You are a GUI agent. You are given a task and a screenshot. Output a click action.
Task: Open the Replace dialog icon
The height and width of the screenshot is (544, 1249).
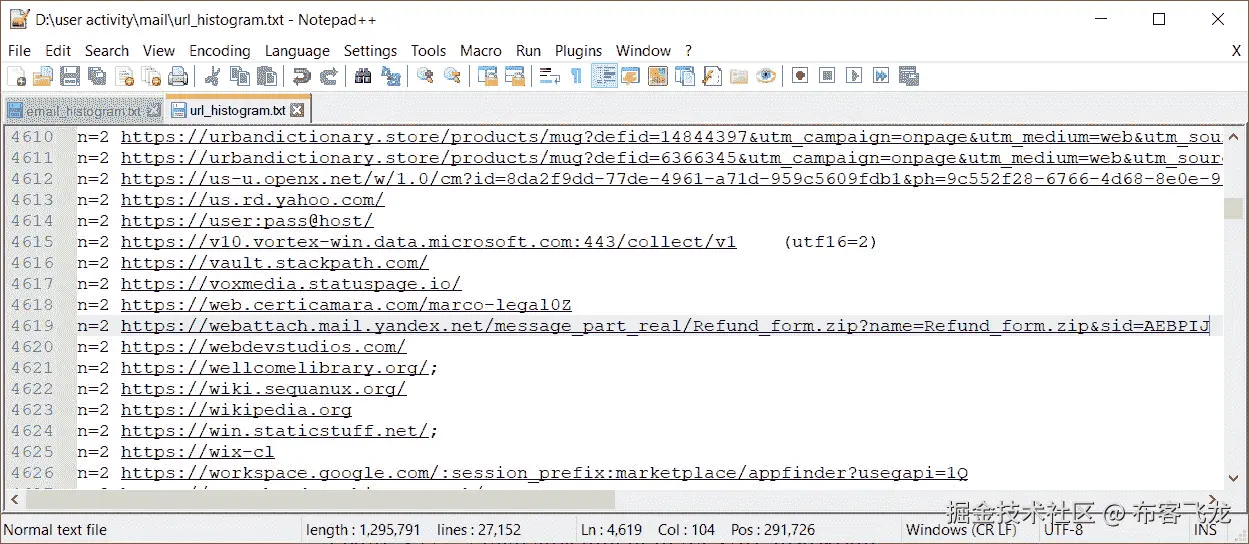(x=390, y=76)
